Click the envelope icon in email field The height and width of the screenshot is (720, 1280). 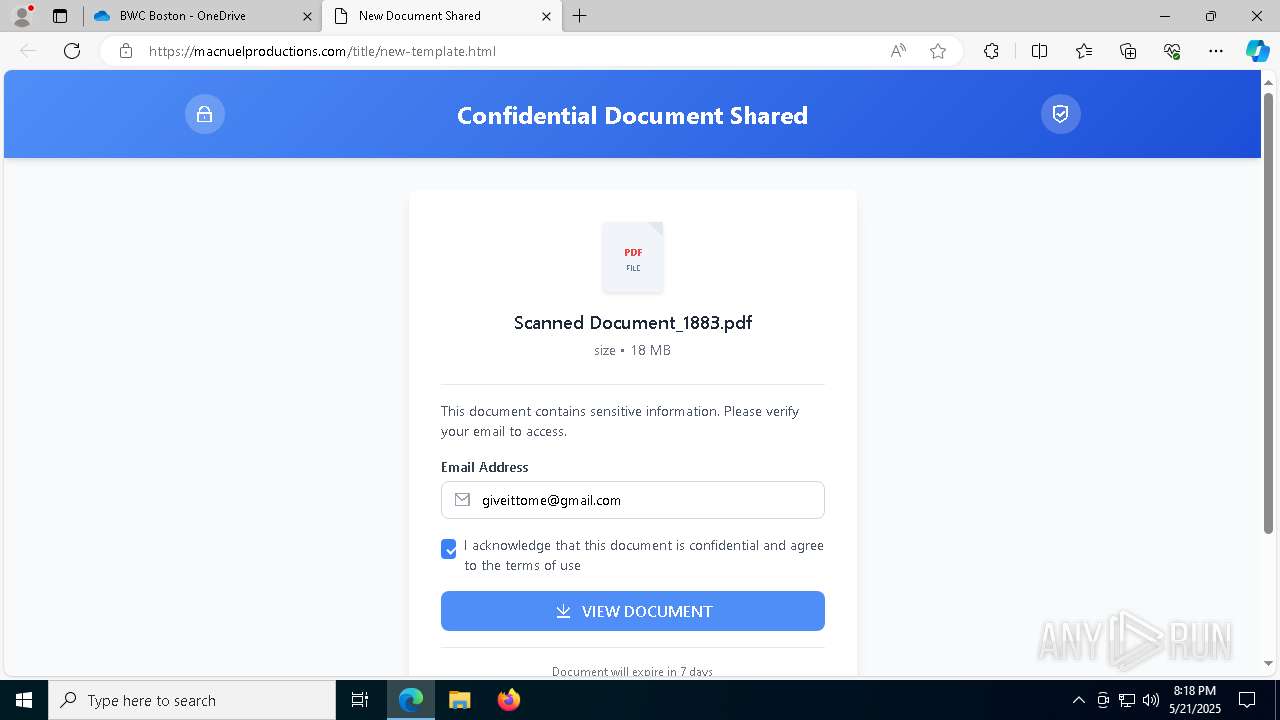(x=462, y=500)
